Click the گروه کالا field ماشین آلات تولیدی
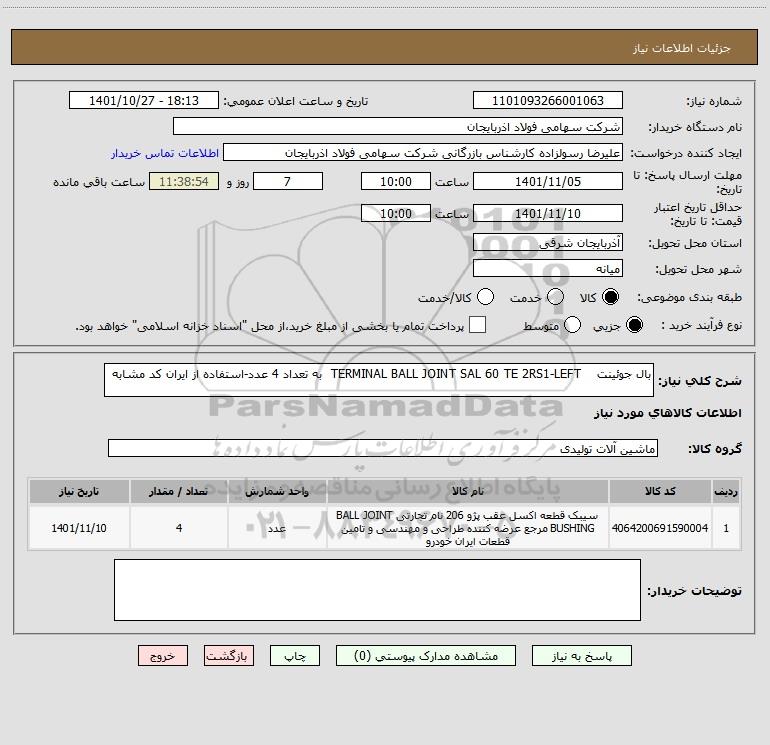Image resolution: width=770 pixels, height=745 pixels. click(383, 448)
